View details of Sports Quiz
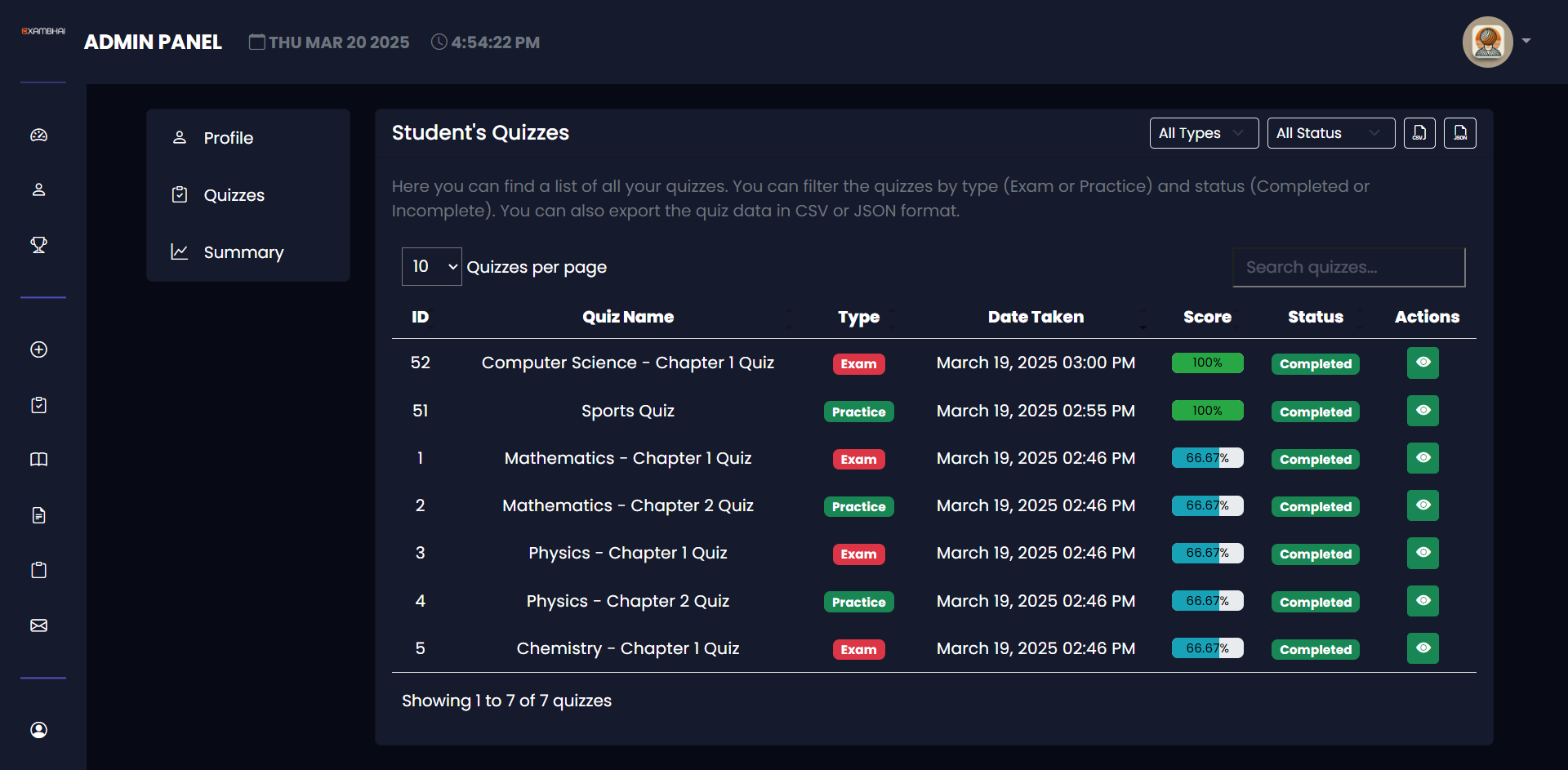 (x=1423, y=411)
